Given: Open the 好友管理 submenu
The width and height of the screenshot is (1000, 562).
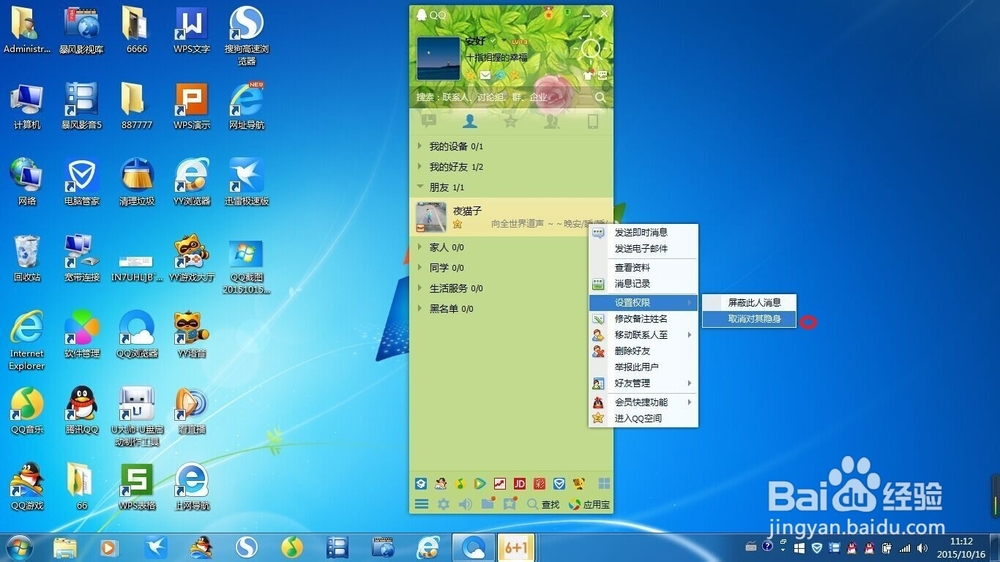Looking at the screenshot, I should tap(643, 383).
